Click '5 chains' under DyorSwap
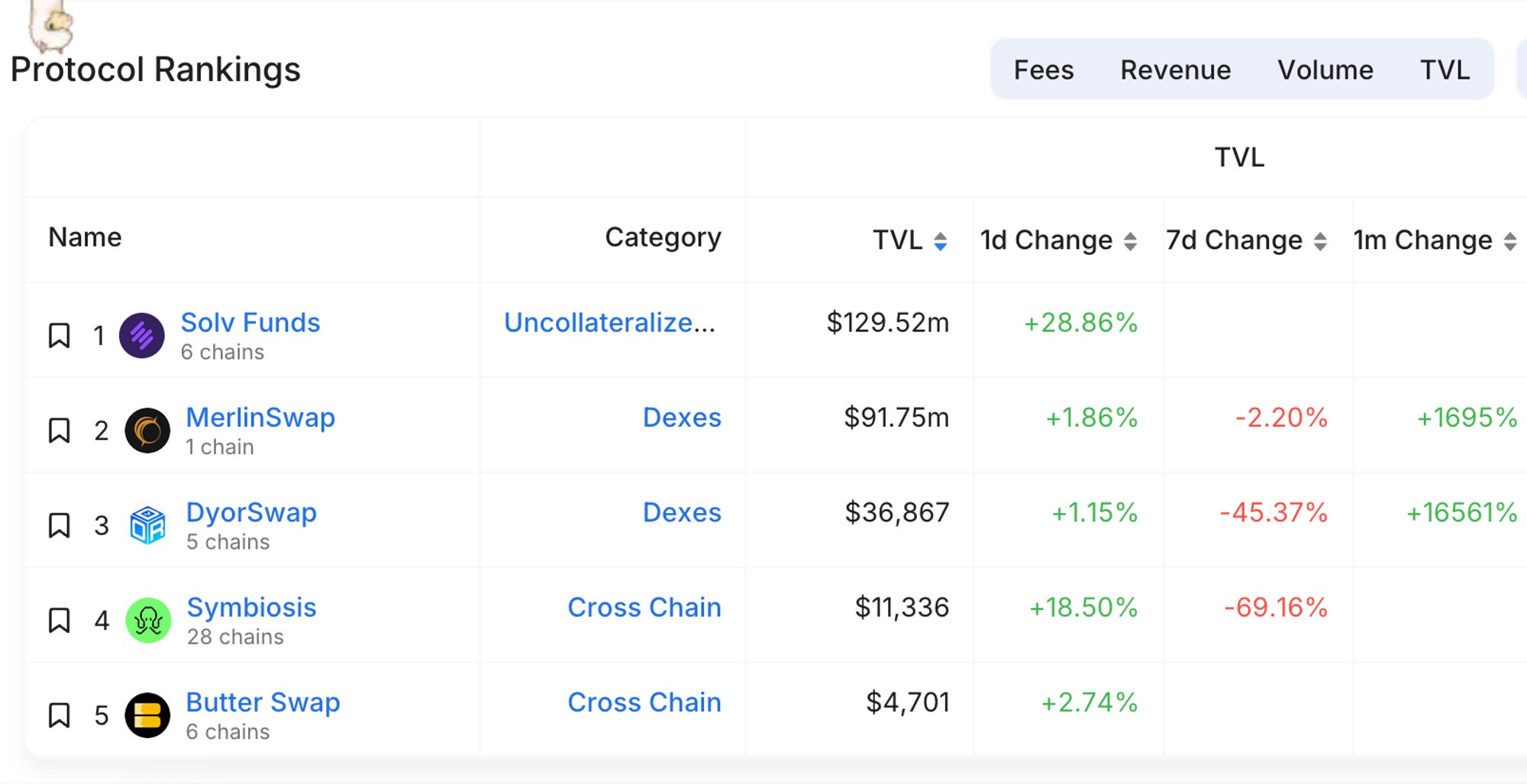The height and width of the screenshot is (784, 1527). pyautogui.click(x=228, y=542)
